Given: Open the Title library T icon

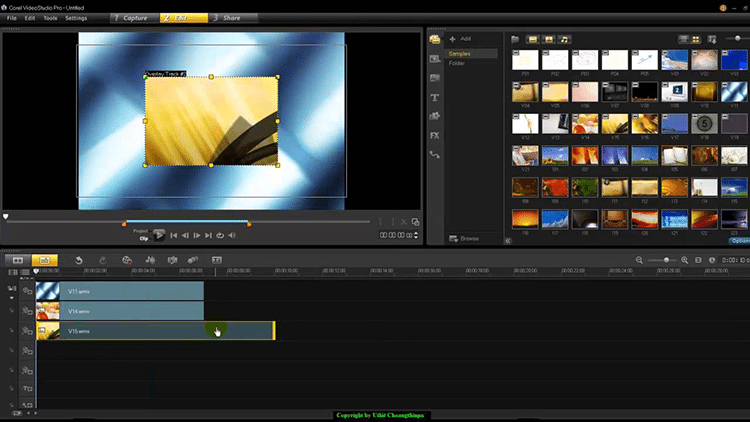Looking at the screenshot, I should pos(435,97).
